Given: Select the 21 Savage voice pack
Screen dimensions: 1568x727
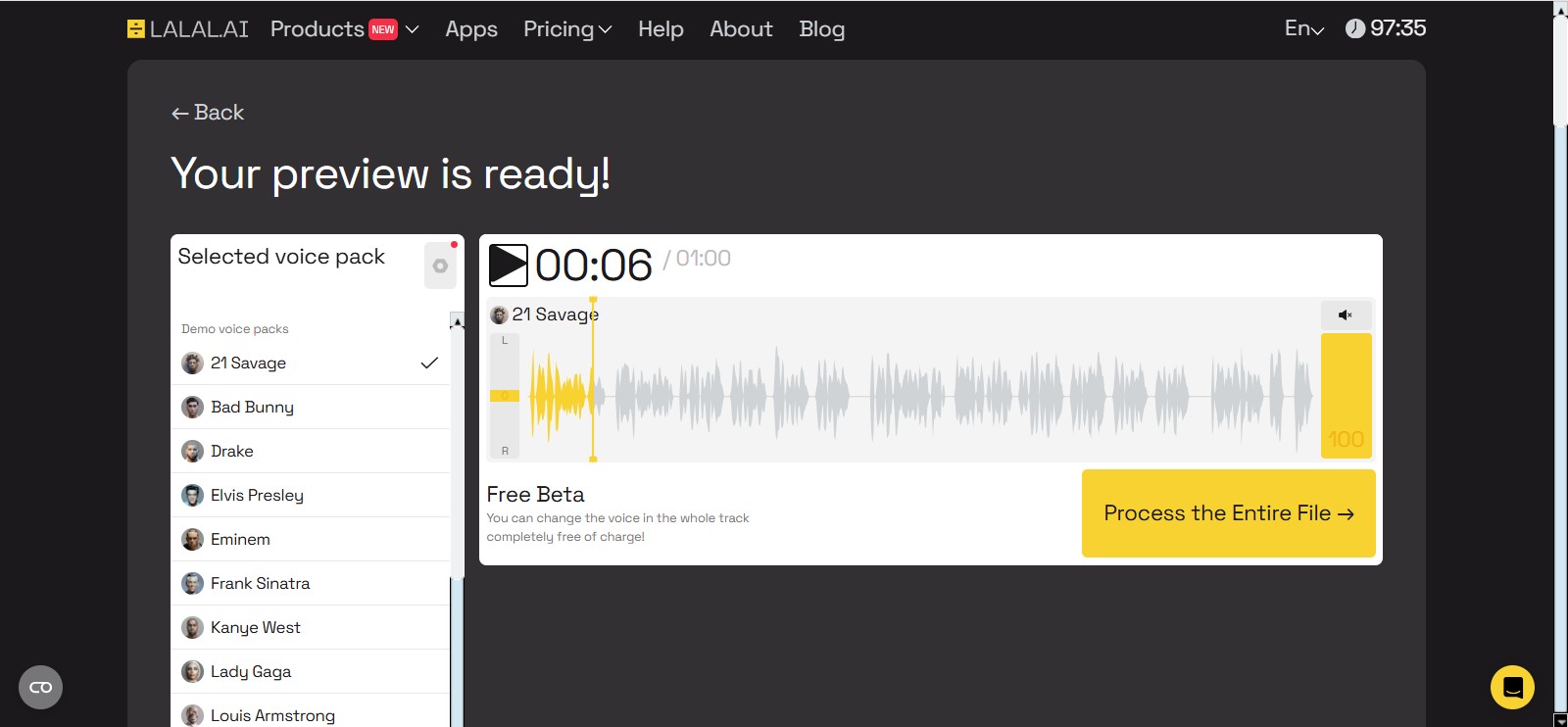Looking at the screenshot, I should click(x=310, y=363).
